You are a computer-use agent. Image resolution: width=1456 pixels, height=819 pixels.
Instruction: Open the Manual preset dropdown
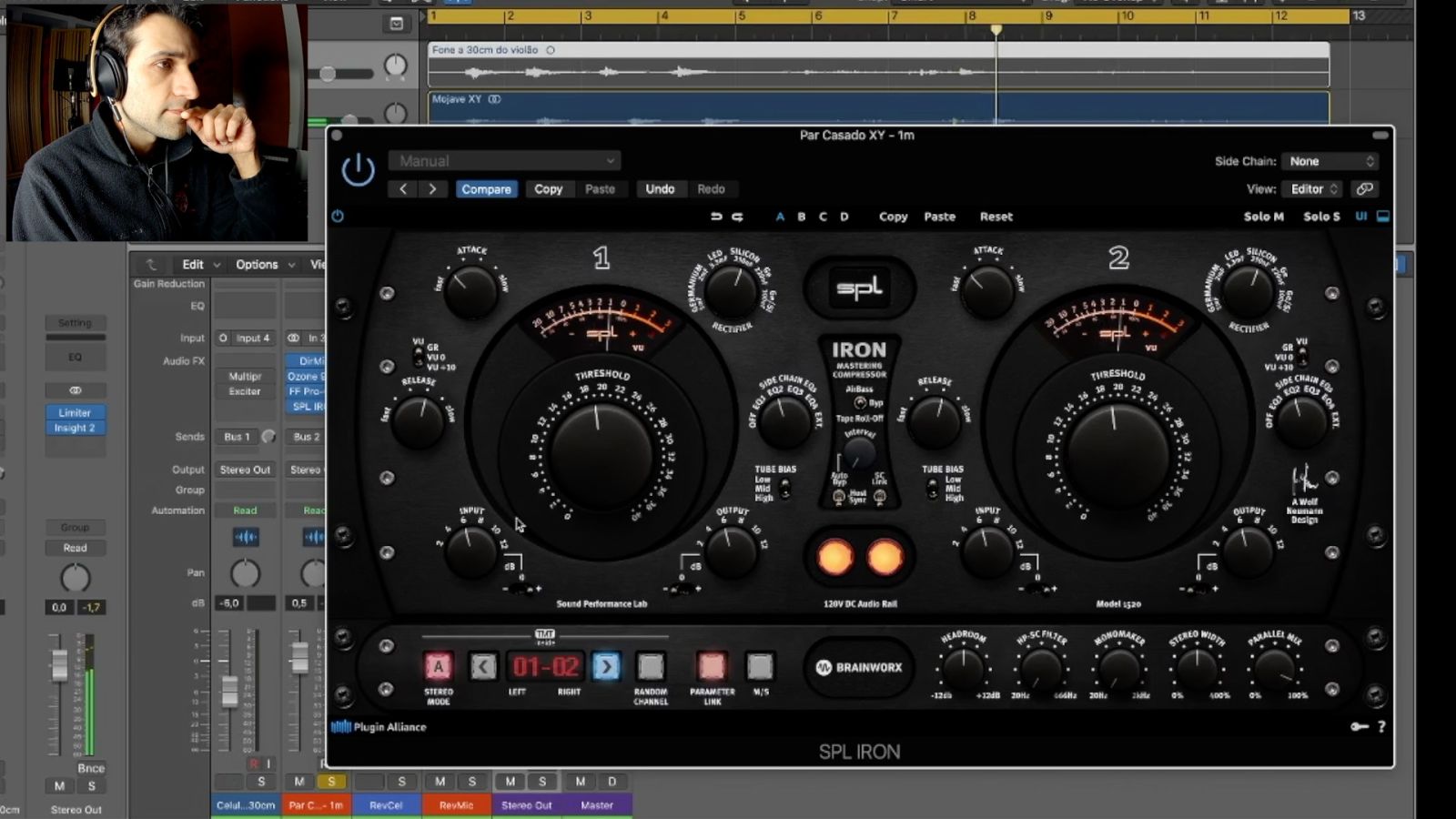click(504, 161)
